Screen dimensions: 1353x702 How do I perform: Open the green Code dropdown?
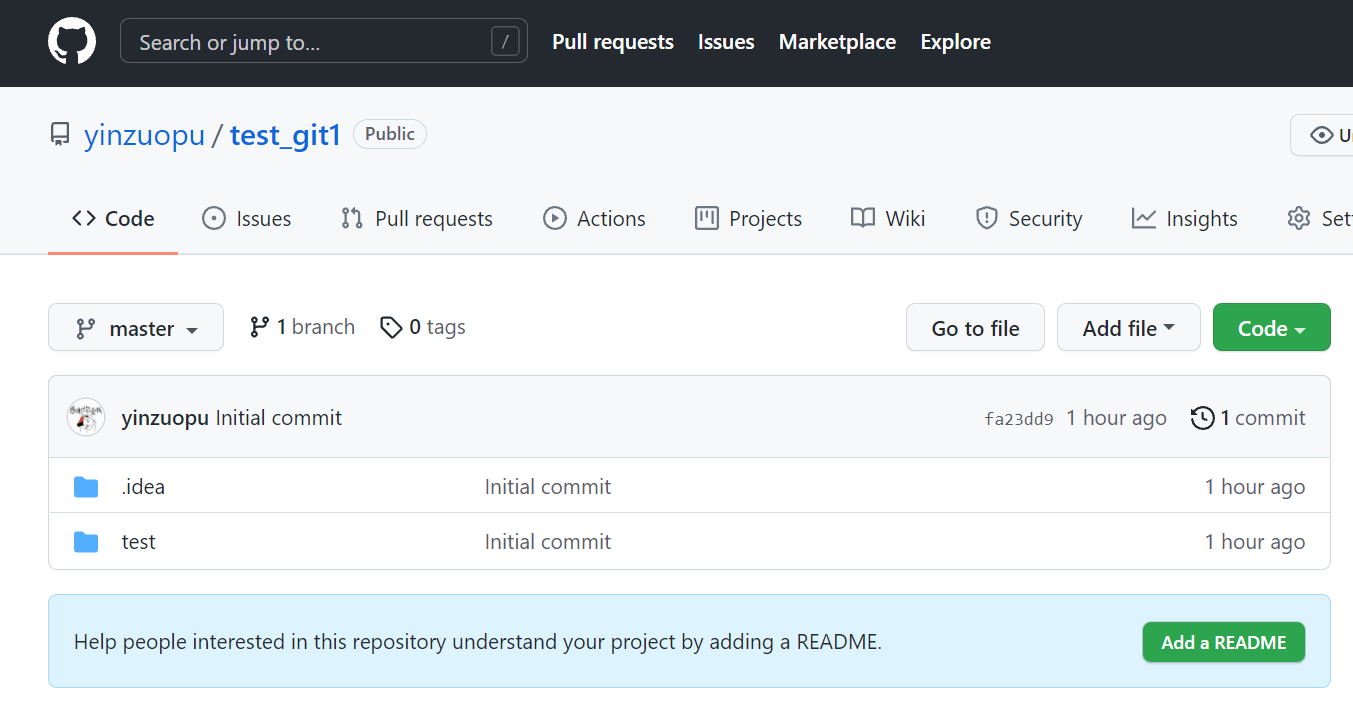1271,328
